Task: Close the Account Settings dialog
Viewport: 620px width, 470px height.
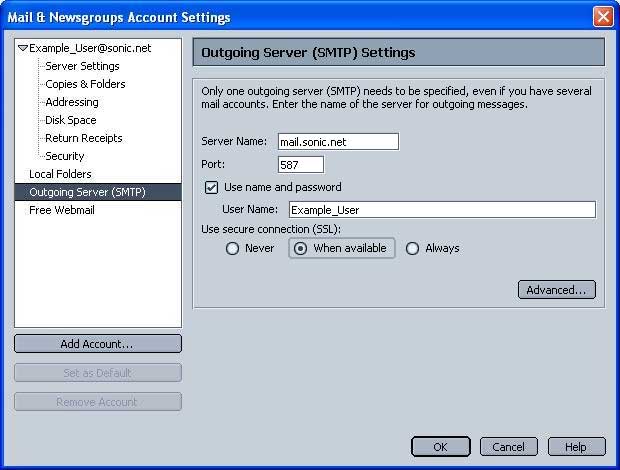Action: (603, 17)
